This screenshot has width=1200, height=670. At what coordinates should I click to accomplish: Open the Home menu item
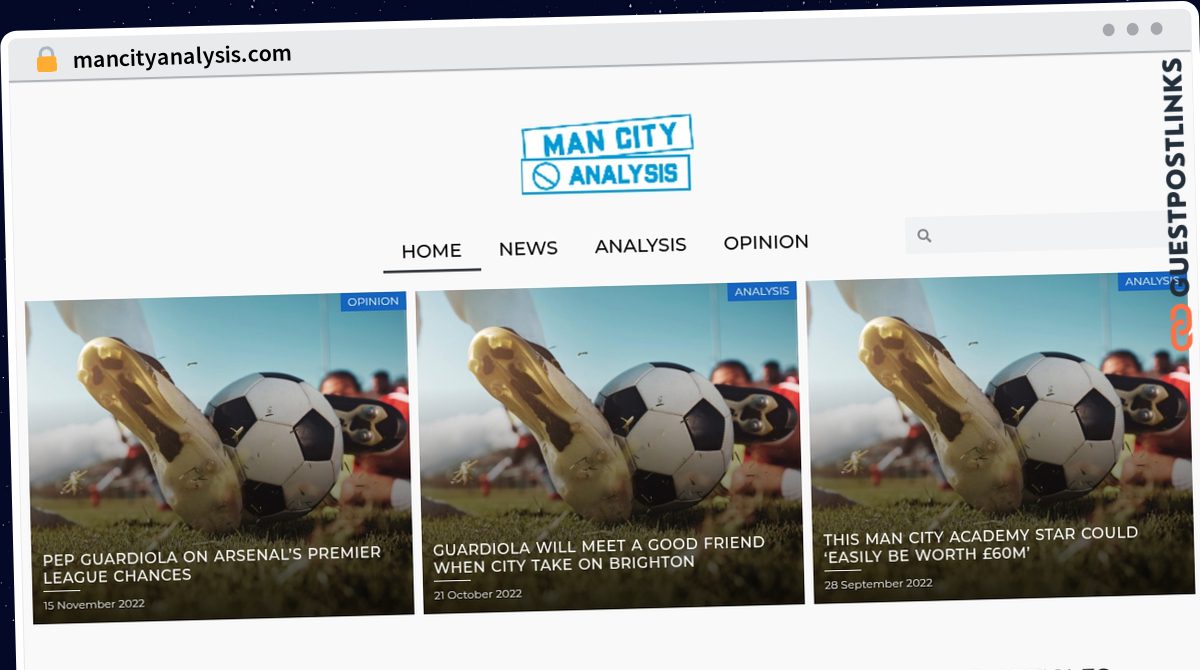[x=431, y=251]
